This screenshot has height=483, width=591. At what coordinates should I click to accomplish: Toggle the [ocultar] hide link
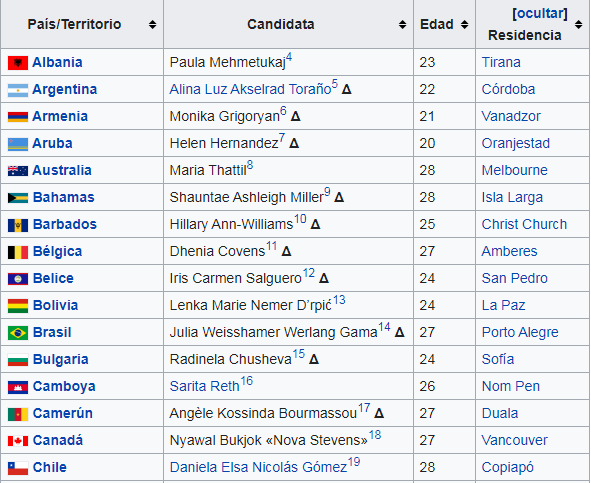[x=540, y=14]
